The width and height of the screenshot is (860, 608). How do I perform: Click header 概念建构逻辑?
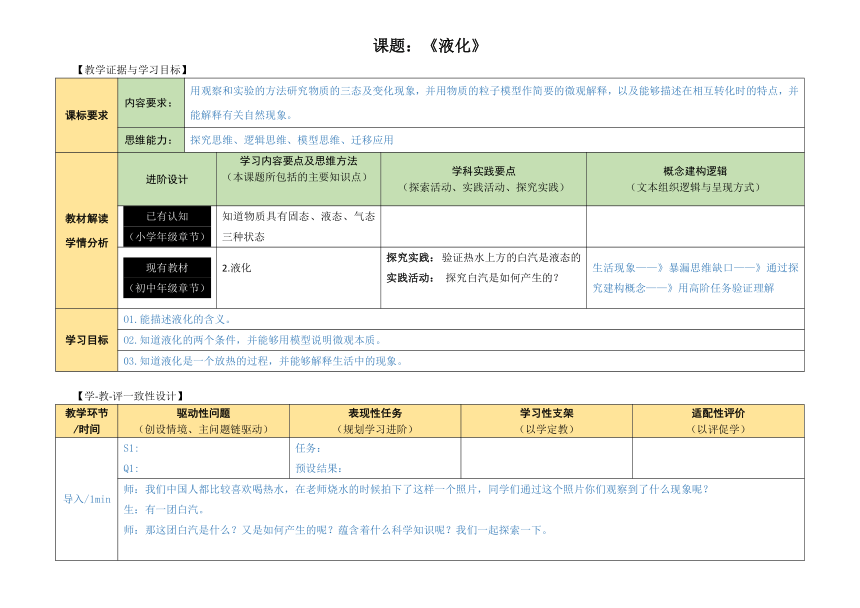[695, 171]
